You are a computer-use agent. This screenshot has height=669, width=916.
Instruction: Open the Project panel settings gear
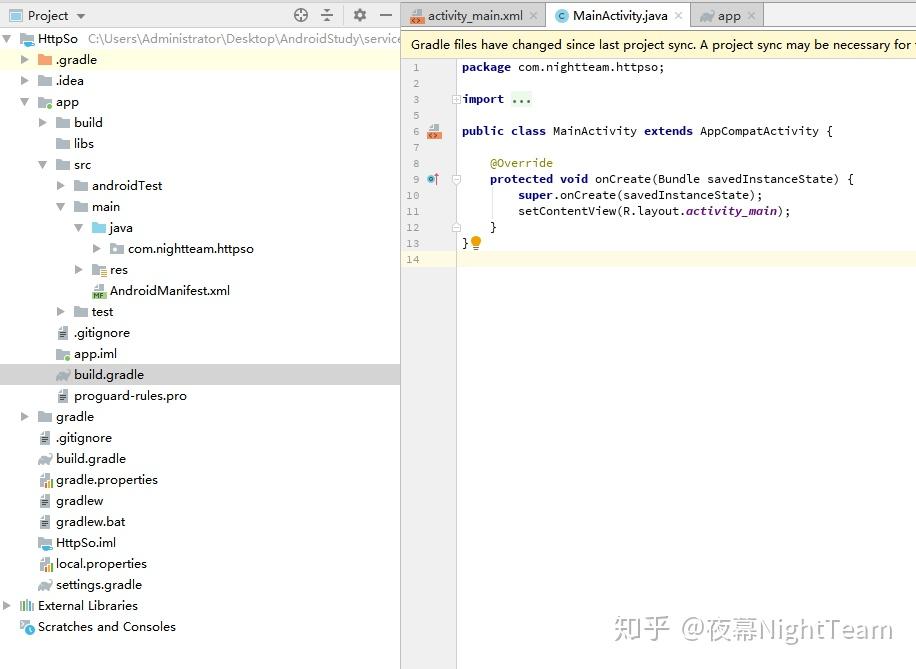point(357,15)
